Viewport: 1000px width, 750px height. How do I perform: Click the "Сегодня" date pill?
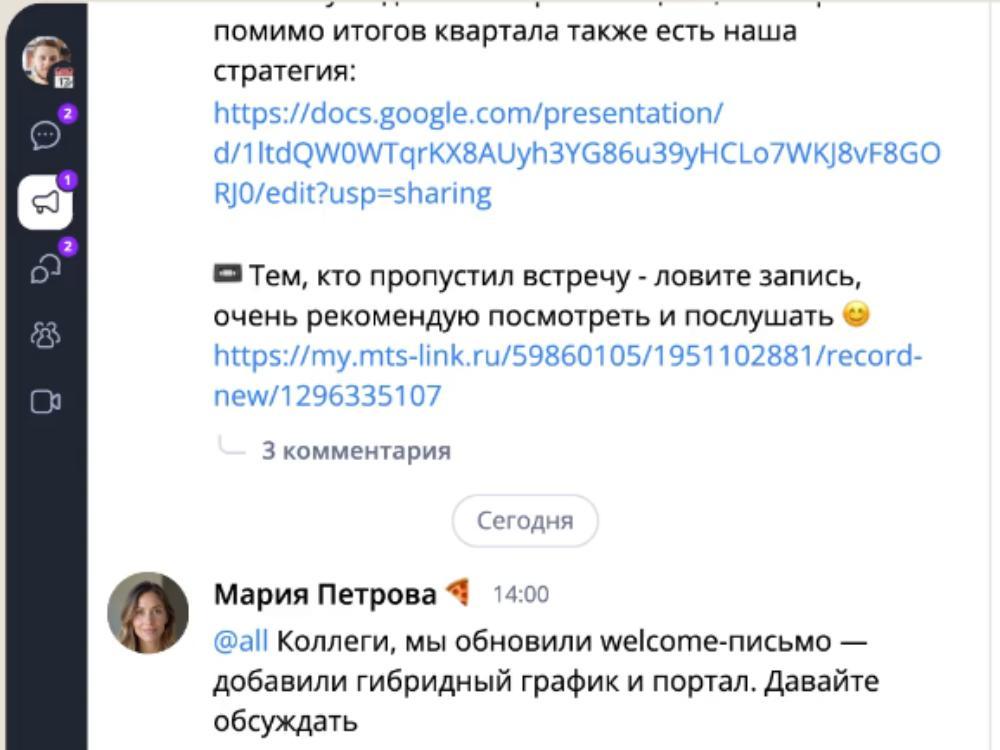pos(525,521)
